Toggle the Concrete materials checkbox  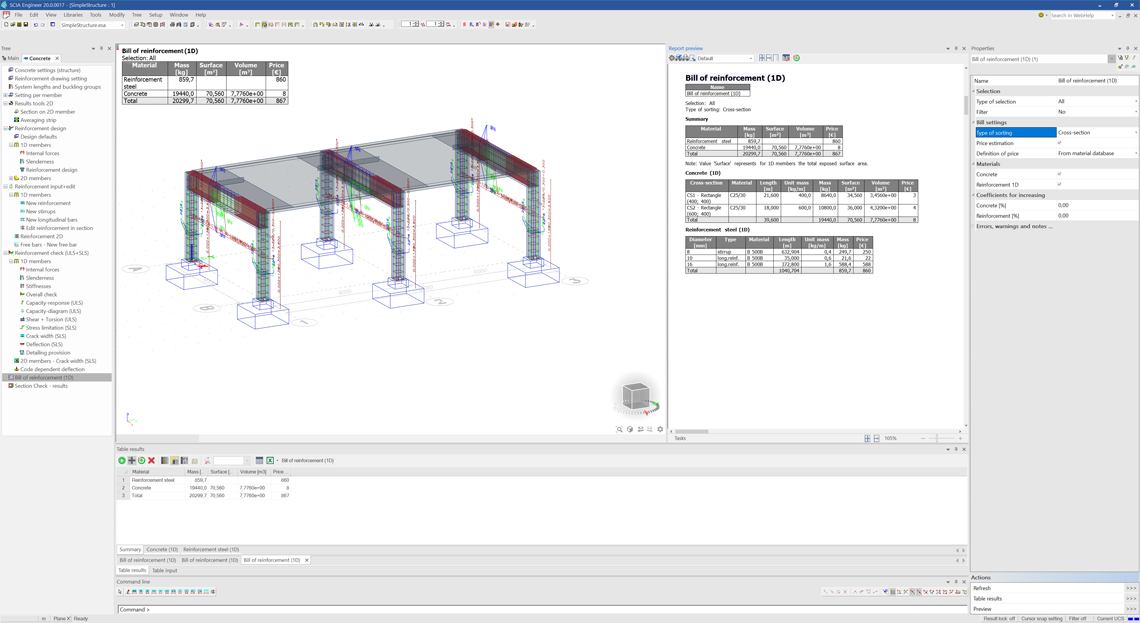[x=1059, y=174]
